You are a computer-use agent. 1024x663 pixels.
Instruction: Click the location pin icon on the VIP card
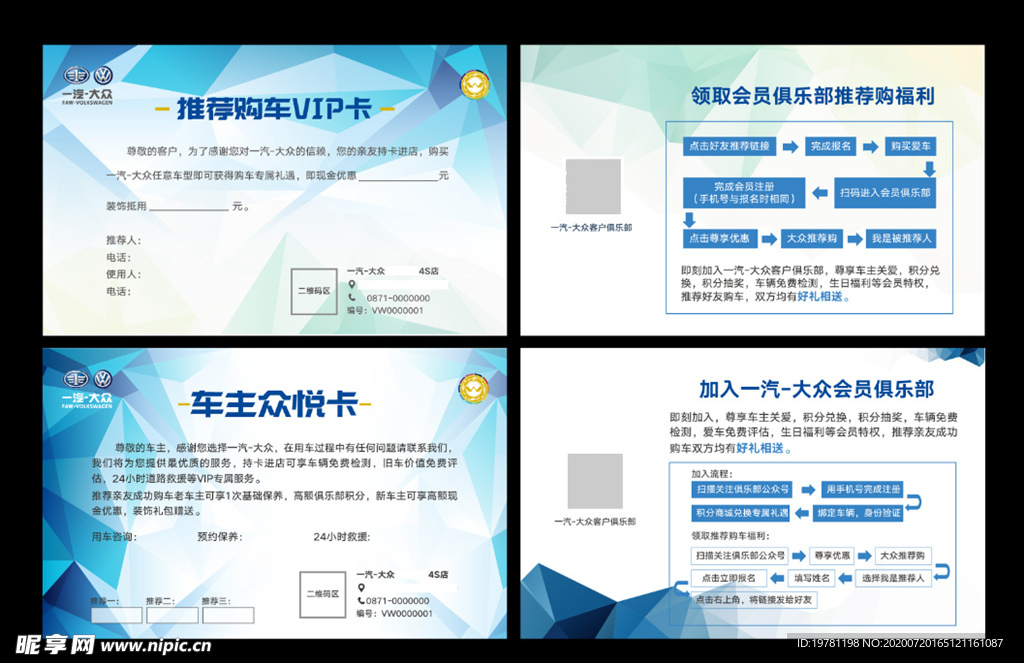click(352, 284)
